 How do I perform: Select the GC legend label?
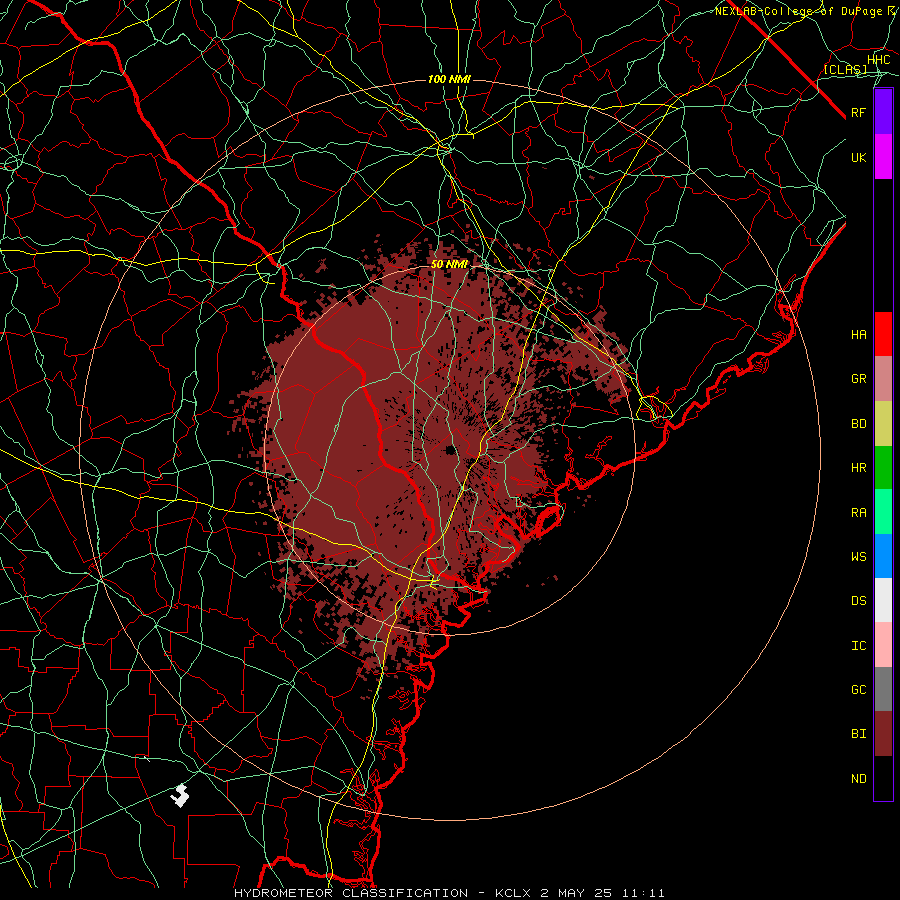(x=859, y=690)
